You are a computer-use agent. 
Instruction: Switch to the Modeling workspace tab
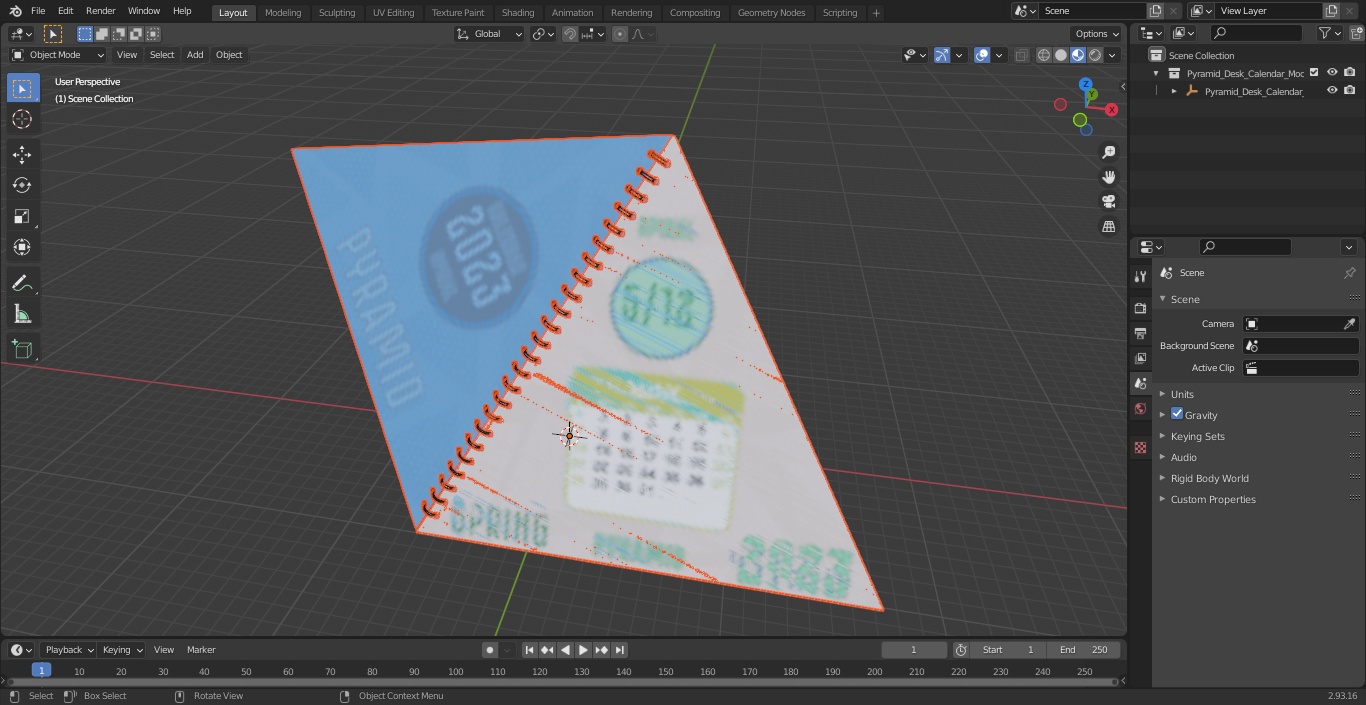[283, 13]
